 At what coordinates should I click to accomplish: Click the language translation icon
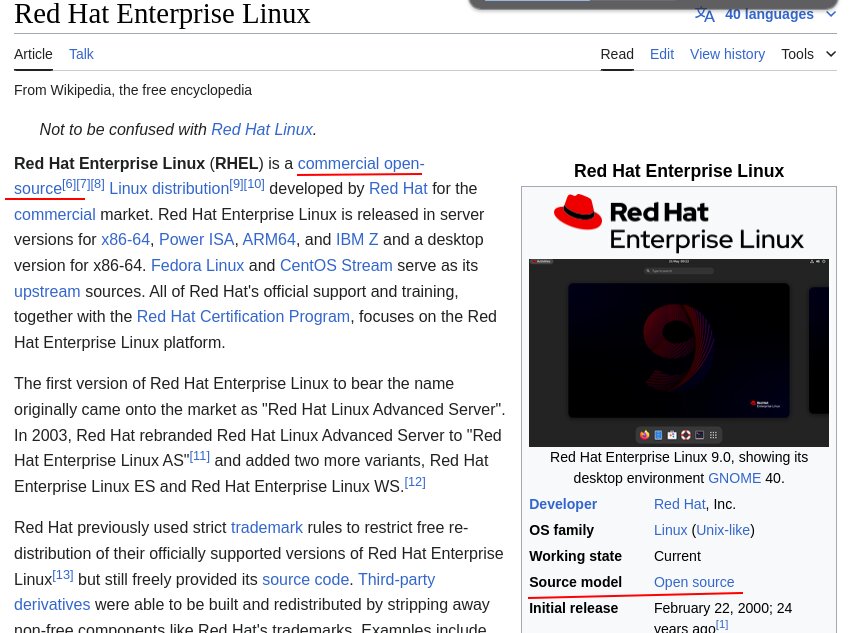pos(704,14)
